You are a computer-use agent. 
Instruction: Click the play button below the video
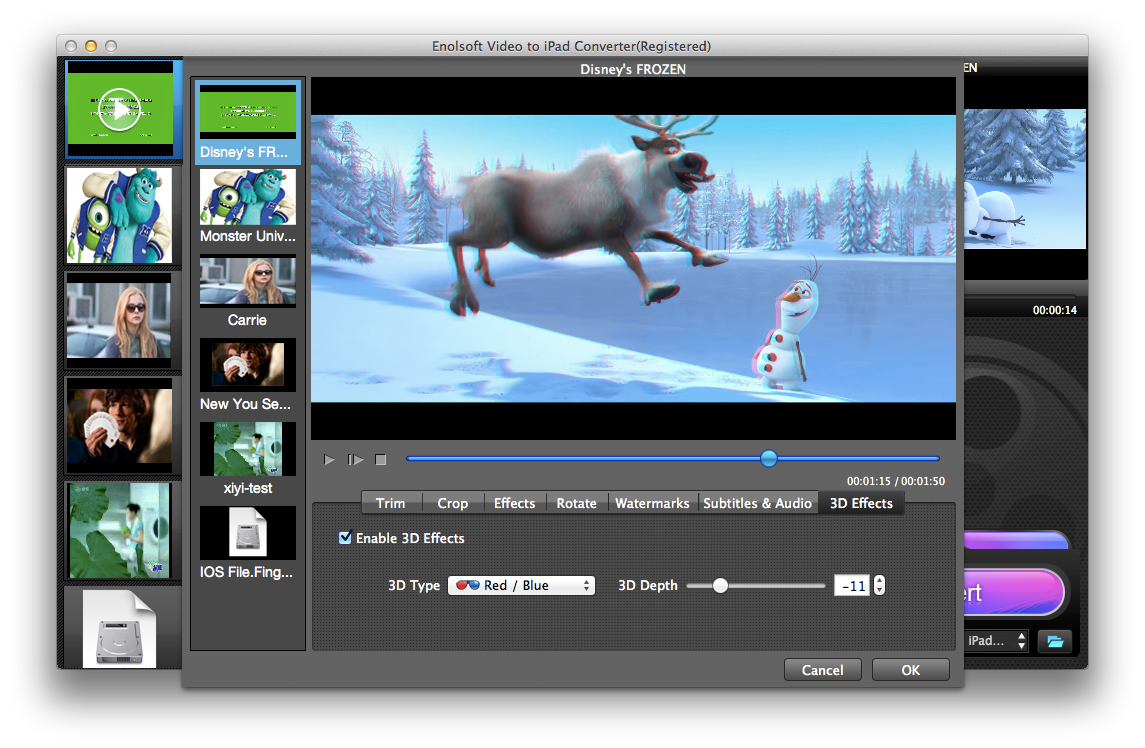[329, 459]
